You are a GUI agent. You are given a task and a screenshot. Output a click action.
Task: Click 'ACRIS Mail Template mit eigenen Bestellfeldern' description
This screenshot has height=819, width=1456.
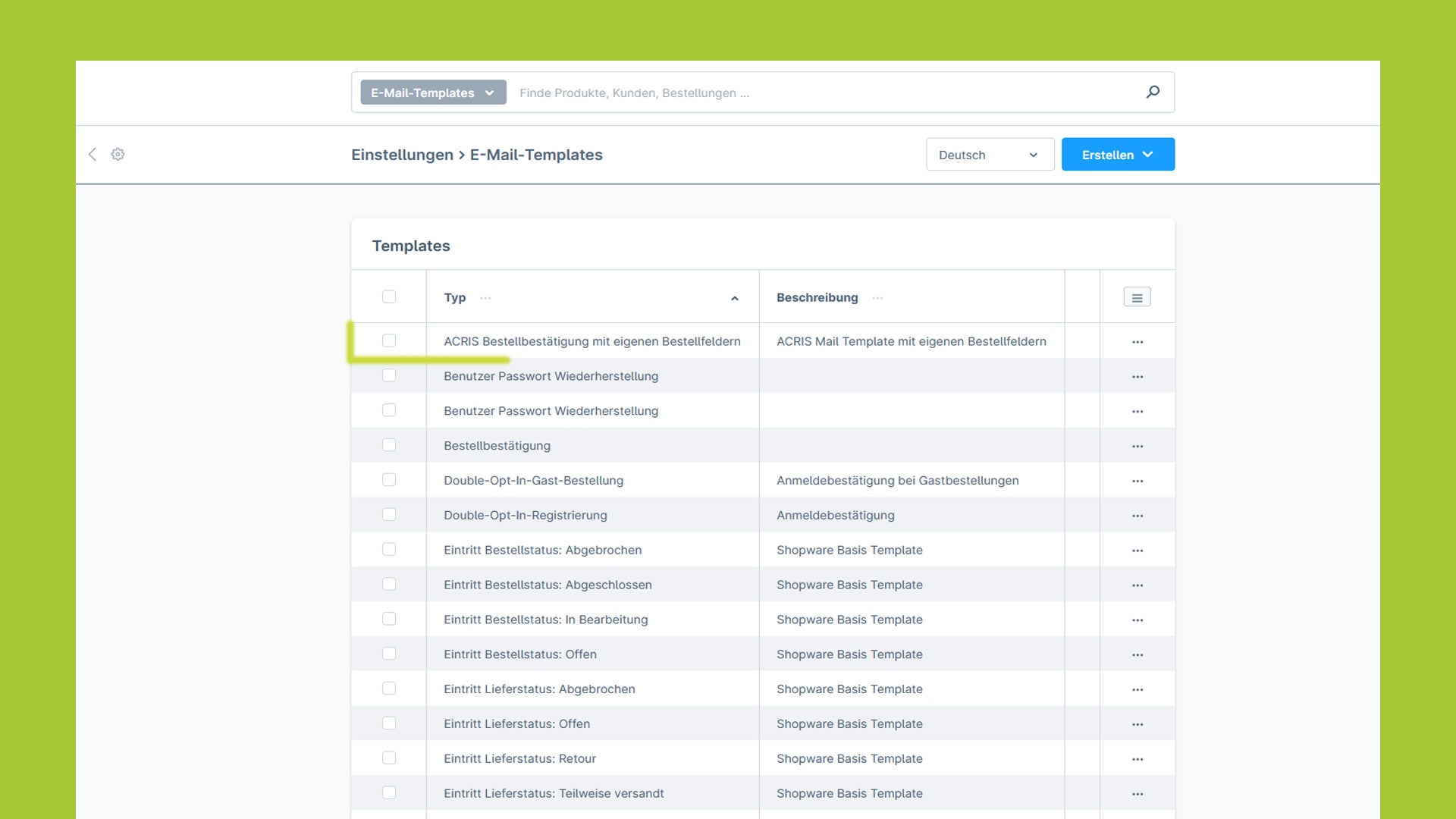[x=912, y=341]
